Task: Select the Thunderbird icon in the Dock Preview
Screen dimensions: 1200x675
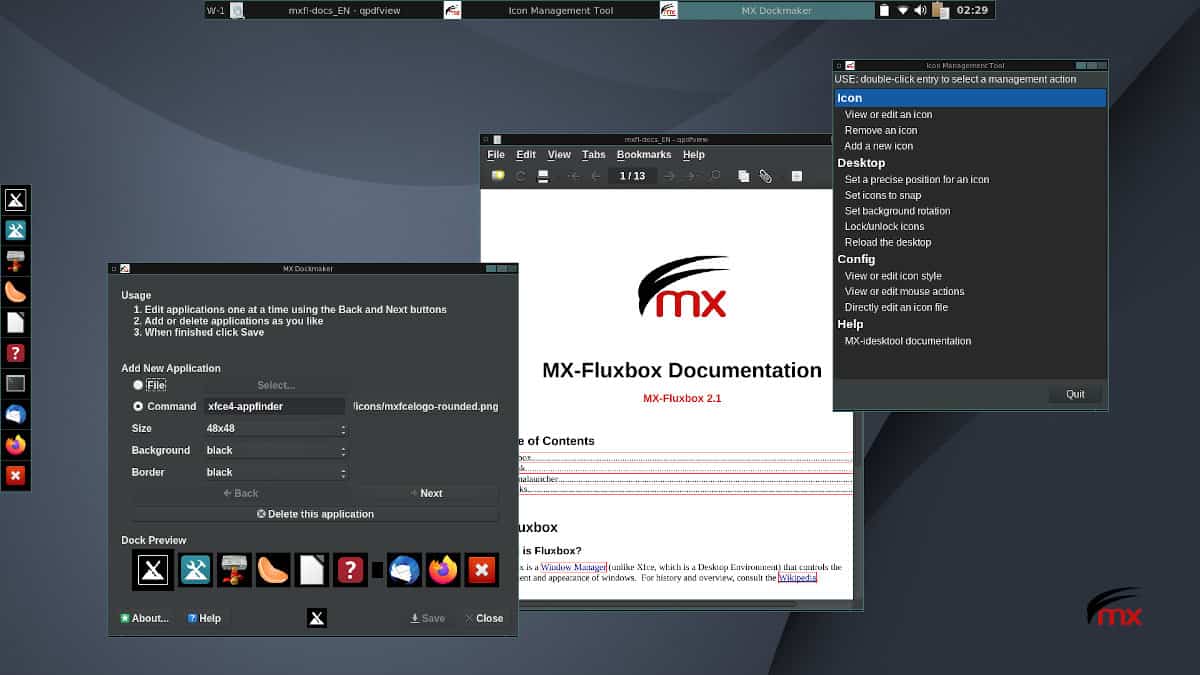Action: click(404, 570)
